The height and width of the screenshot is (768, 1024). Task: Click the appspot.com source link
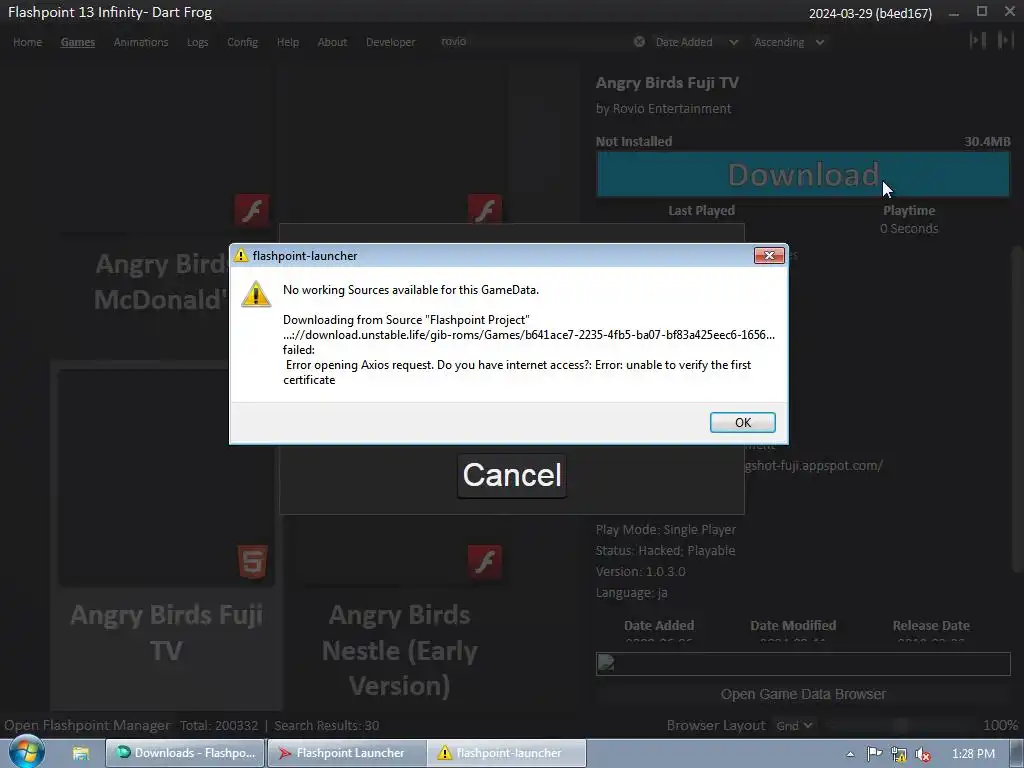pyautogui.click(x=814, y=466)
